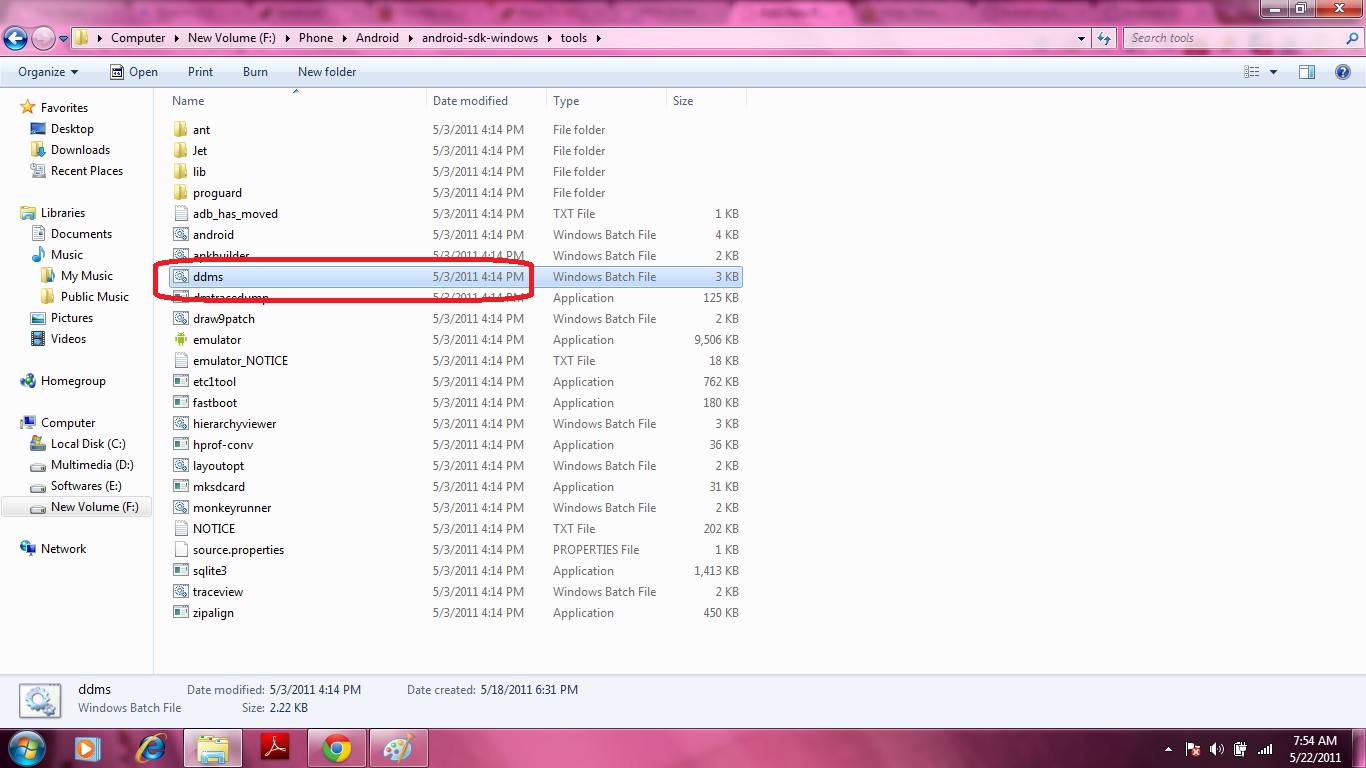Click the Burn toolbar command
1366x768 pixels.
tap(255, 72)
